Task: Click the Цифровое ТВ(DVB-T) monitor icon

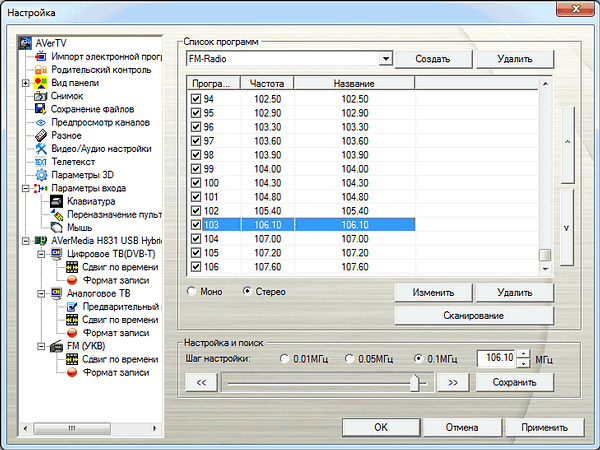Action: click(57, 254)
